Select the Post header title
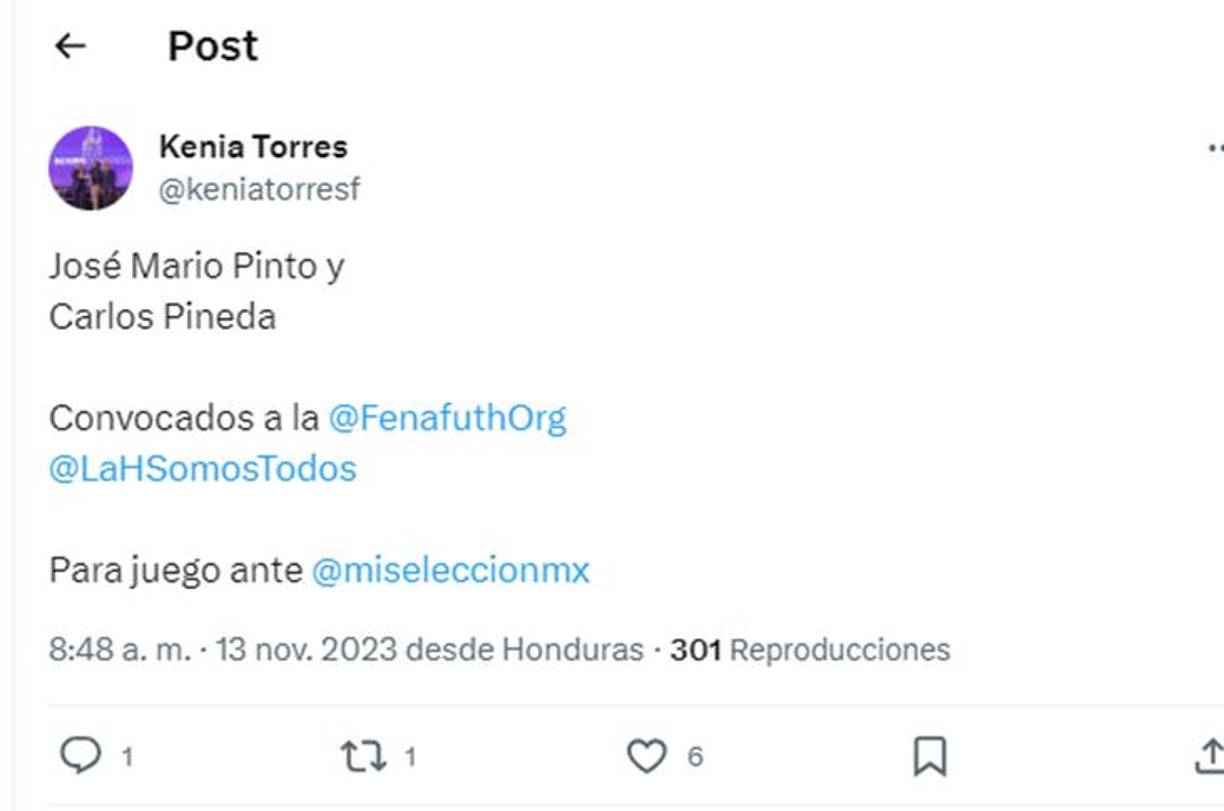 coord(211,44)
